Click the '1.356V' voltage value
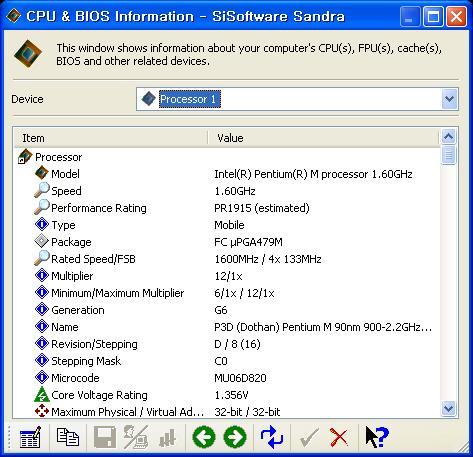 [x=231, y=395]
